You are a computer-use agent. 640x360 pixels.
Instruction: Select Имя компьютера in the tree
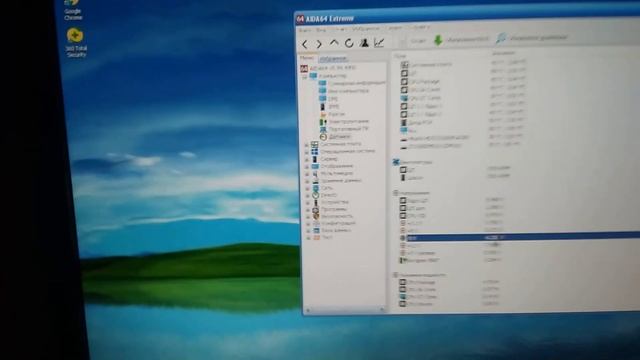click(x=348, y=91)
